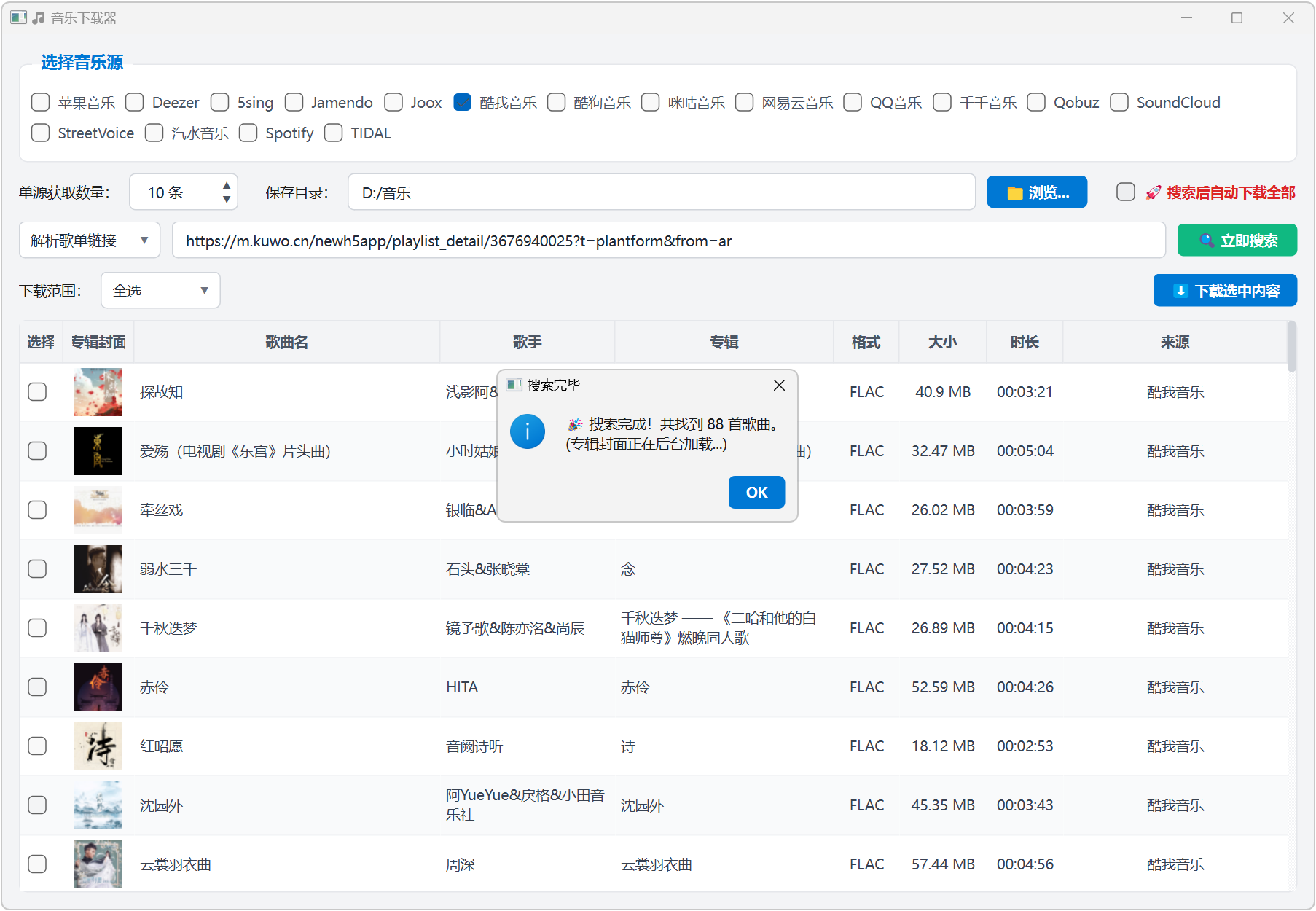
Task: Click album cover thumbnail of 牵丝戏
Action: tap(98, 510)
